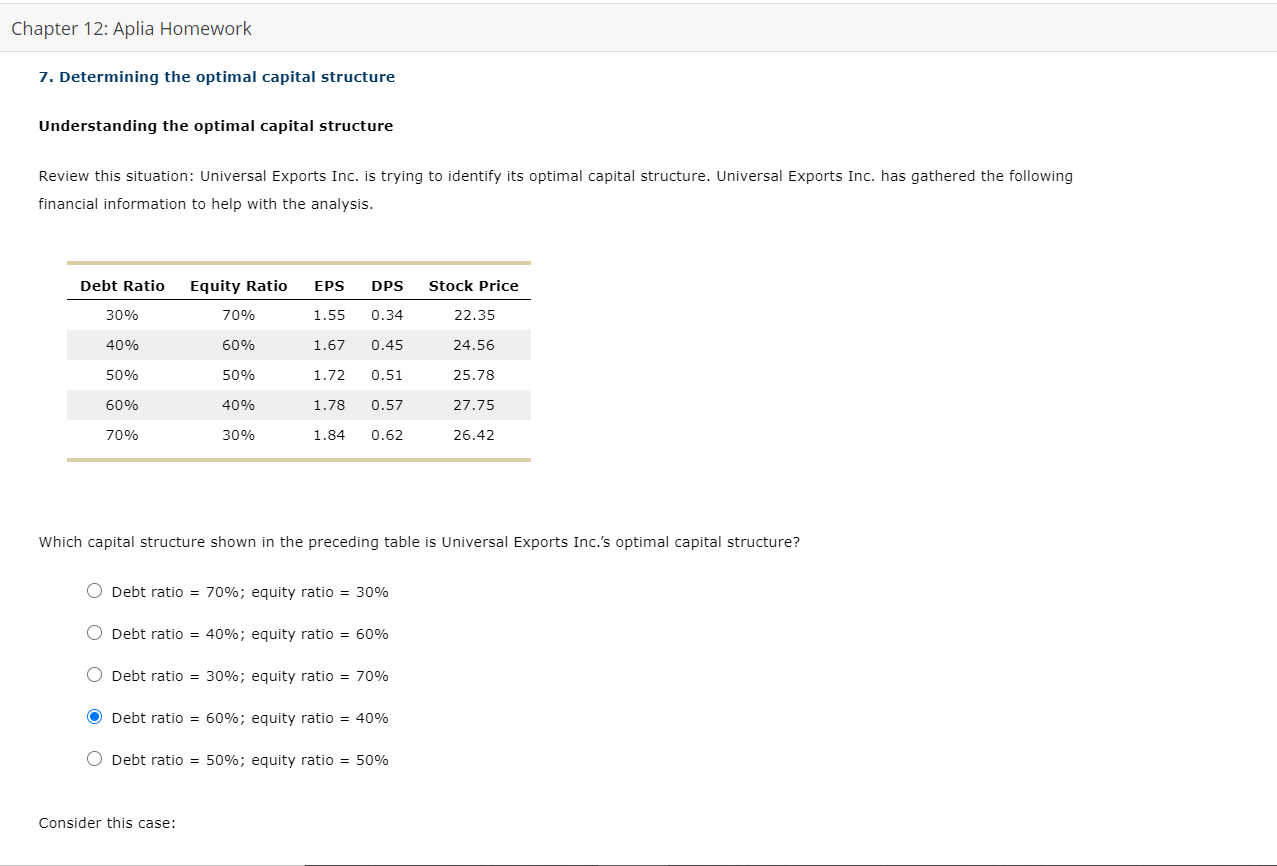Click the table row showing 70% debt ratio
This screenshot has width=1277, height=866.
tap(298, 434)
